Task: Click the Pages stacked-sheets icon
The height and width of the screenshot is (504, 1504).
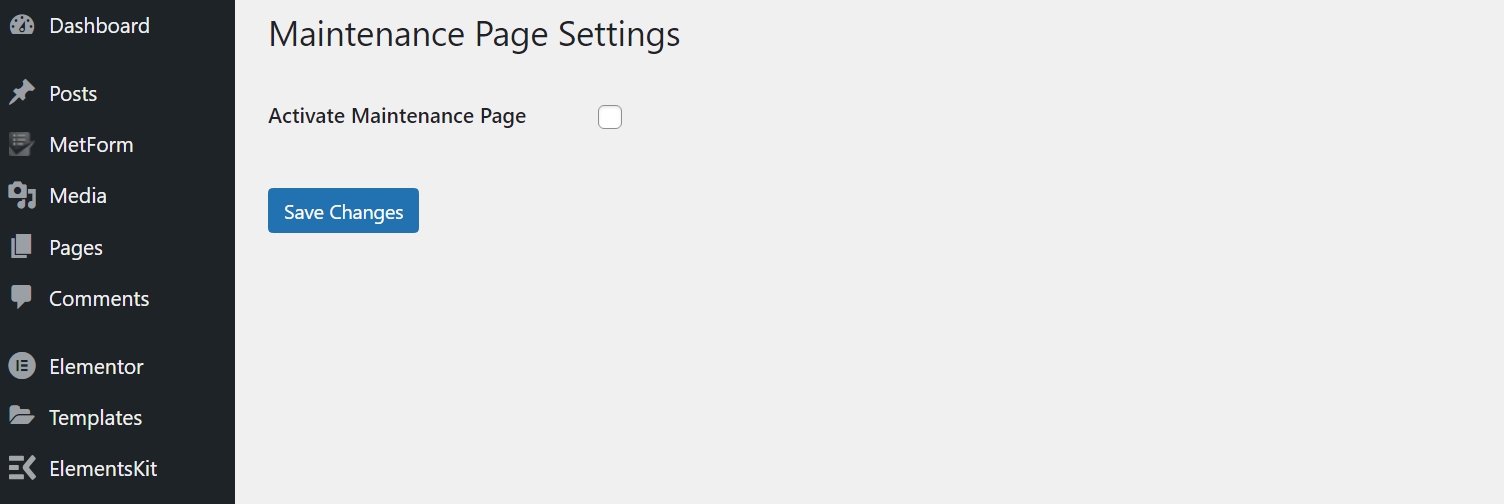Action: tap(21, 247)
